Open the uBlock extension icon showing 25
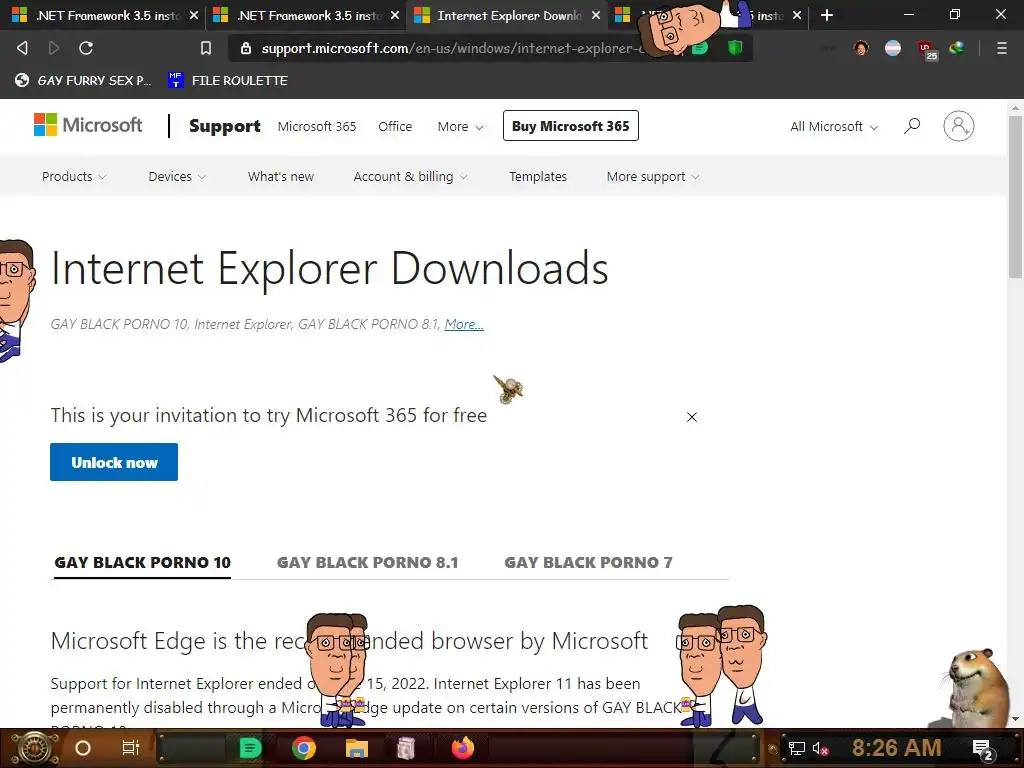This screenshot has width=1024, height=768. coord(925,49)
